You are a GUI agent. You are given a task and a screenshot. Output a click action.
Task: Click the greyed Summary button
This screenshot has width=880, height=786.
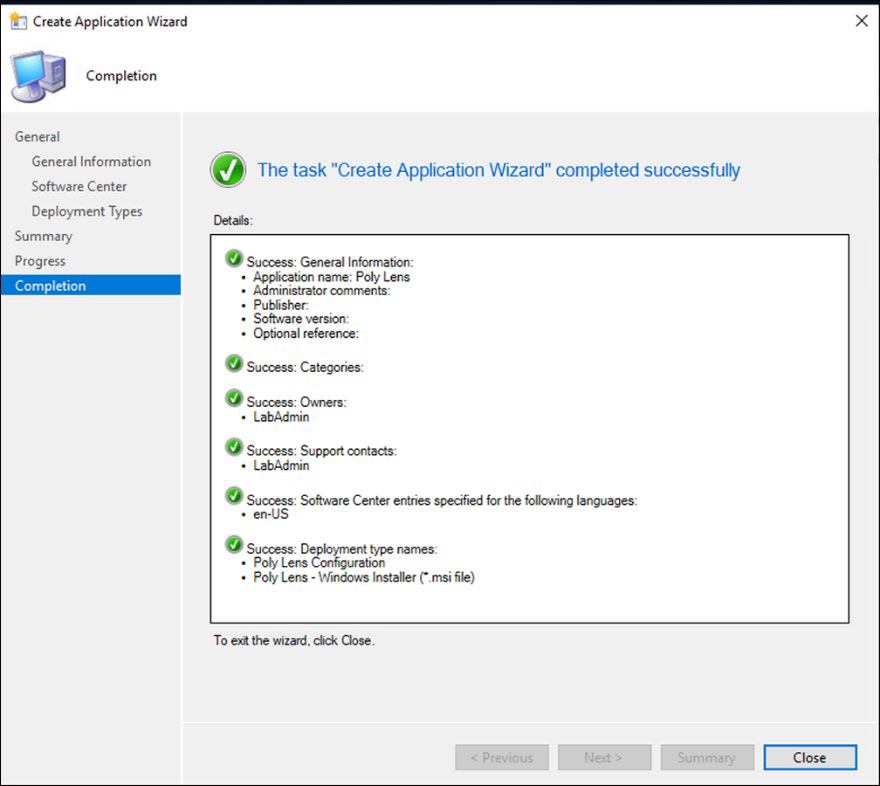click(x=707, y=757)
